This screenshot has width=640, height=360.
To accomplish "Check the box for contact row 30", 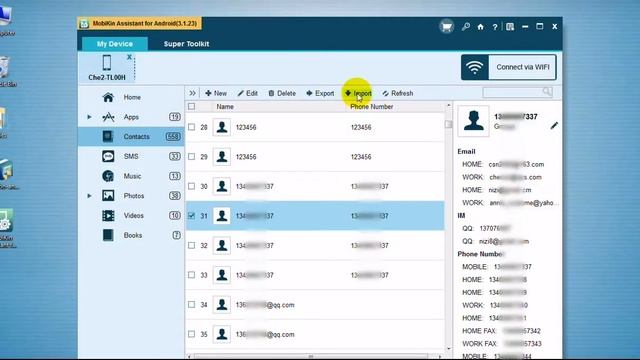I will [191, 186].
